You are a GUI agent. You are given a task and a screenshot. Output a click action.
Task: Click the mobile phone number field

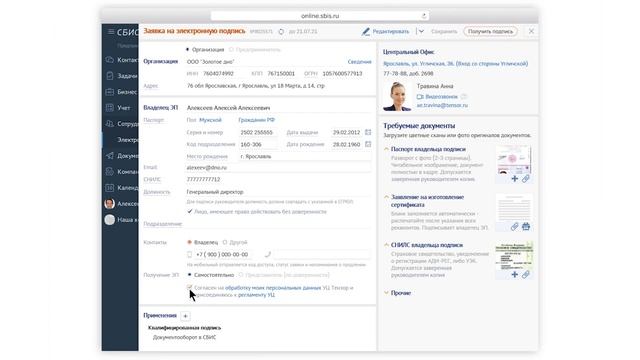[222, 254]
